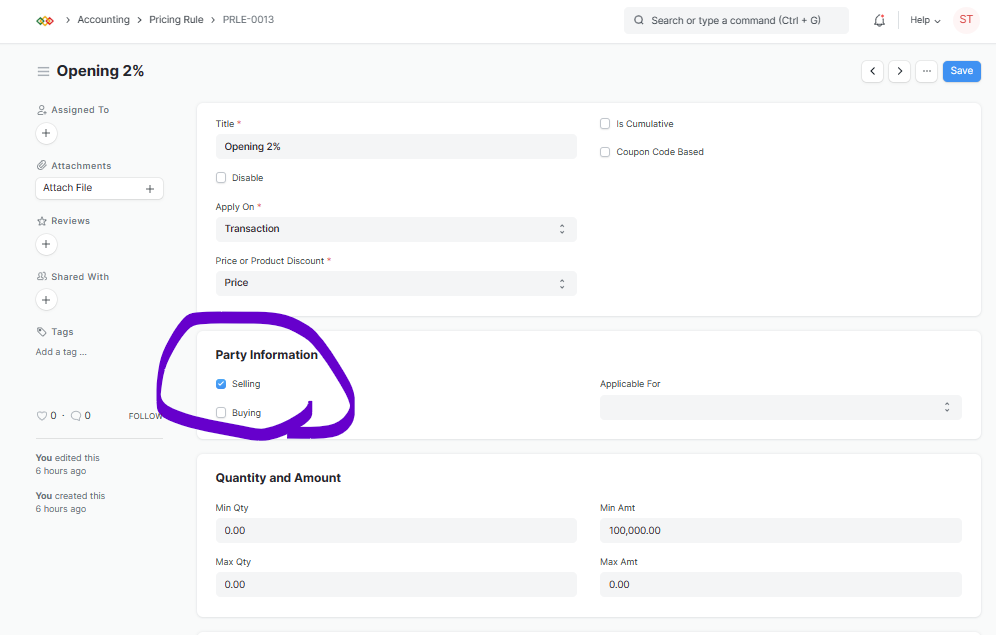996x635 pixels.
Task: Click PRLE-0013 breadcrumb
Action: (x=248, y=20)
